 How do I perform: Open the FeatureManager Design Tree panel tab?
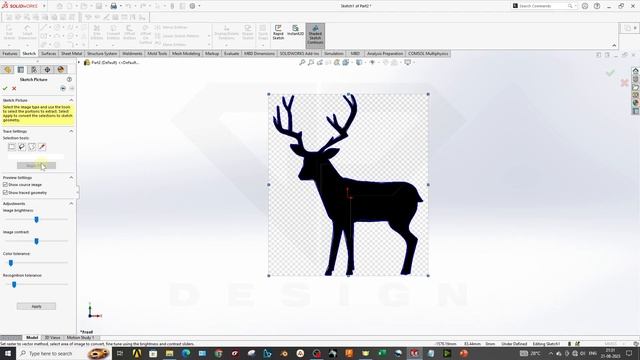[7, 69]
